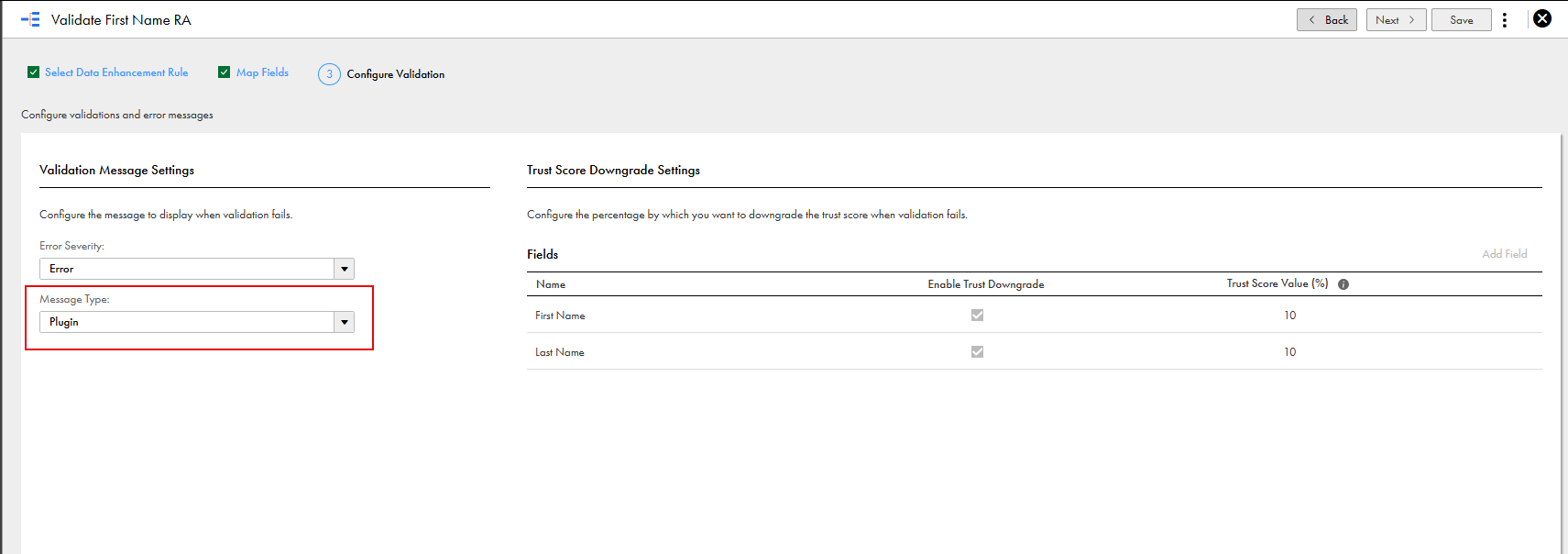Click the Trust Score Downgrade Settings heading
The image size is (1568, 554).
click(613, 170)
